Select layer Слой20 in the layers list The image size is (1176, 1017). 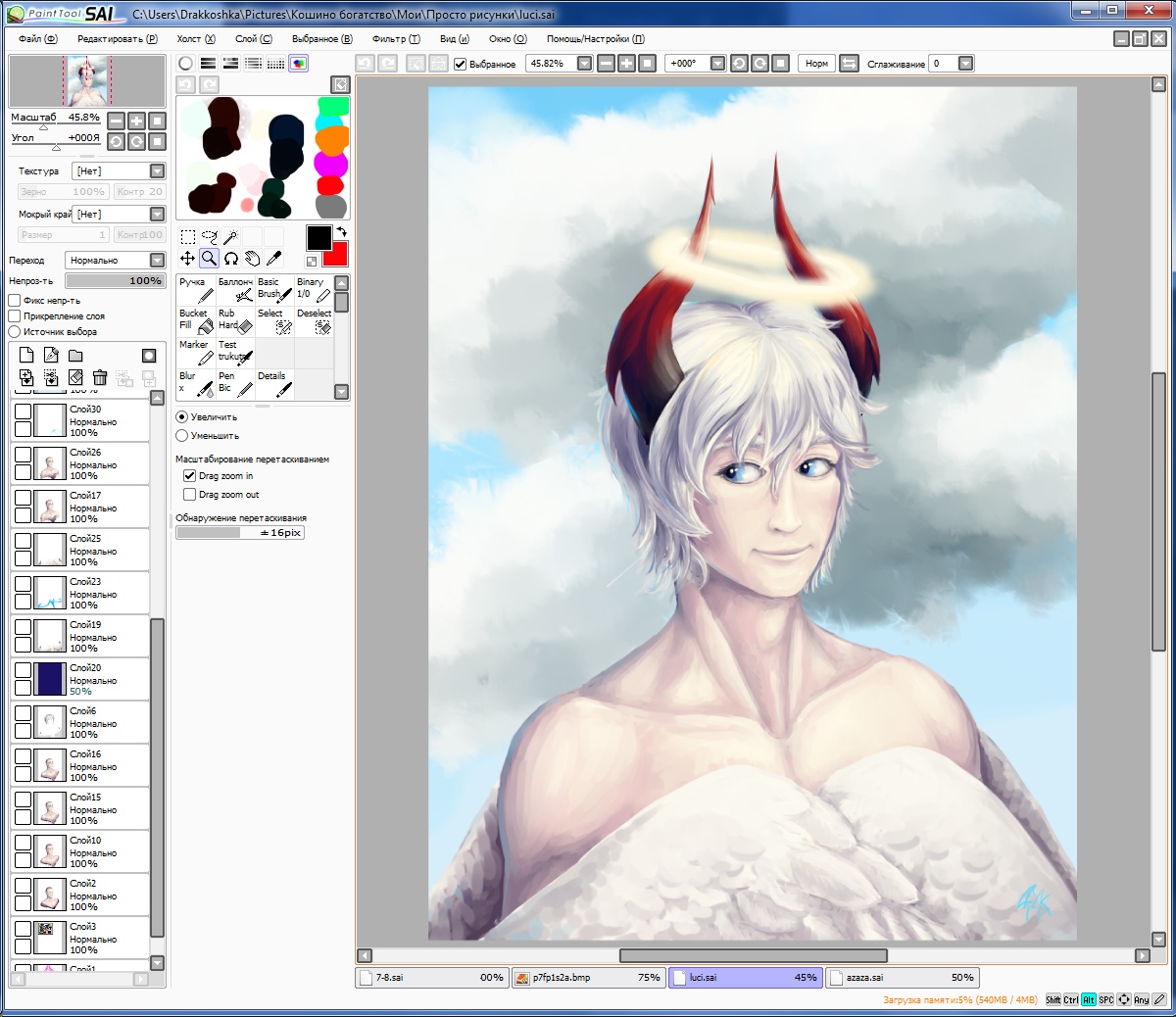pos(93,679)
